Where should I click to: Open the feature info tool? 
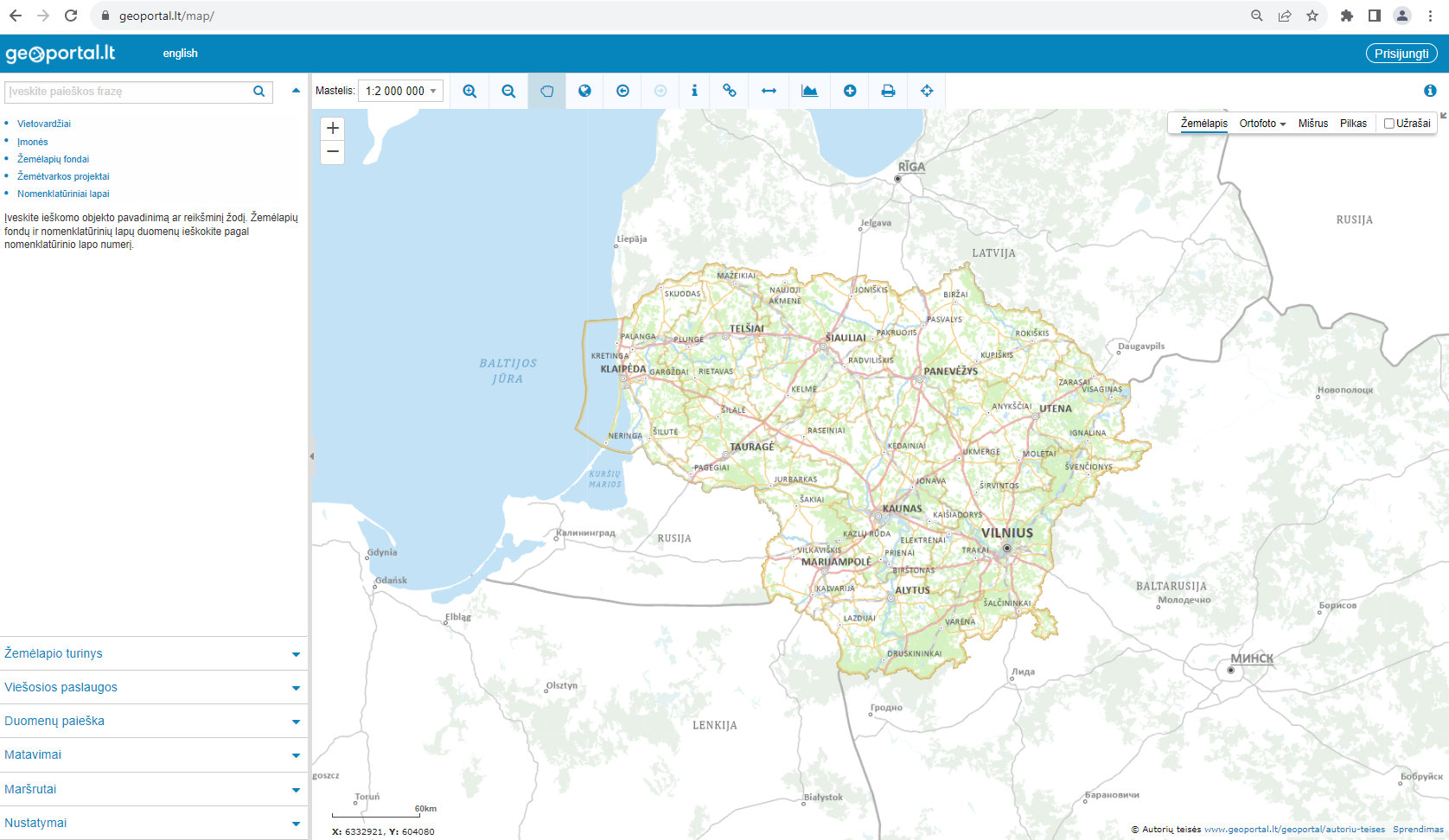[x=694, y=91]
